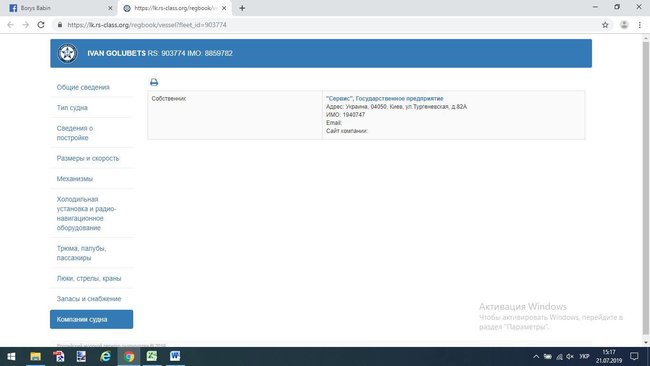Close the lk.rs-class.org regbook tab
This screenshot has height=366, width=650.
click(x=224, y=8)
